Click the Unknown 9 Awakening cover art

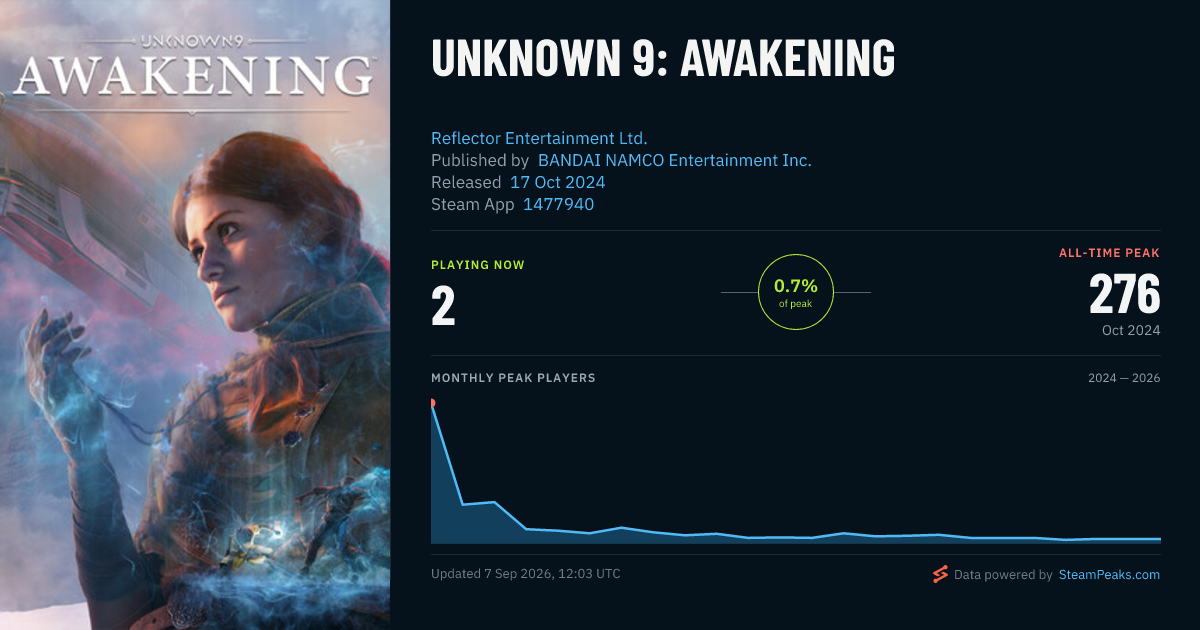coord(195,315)
